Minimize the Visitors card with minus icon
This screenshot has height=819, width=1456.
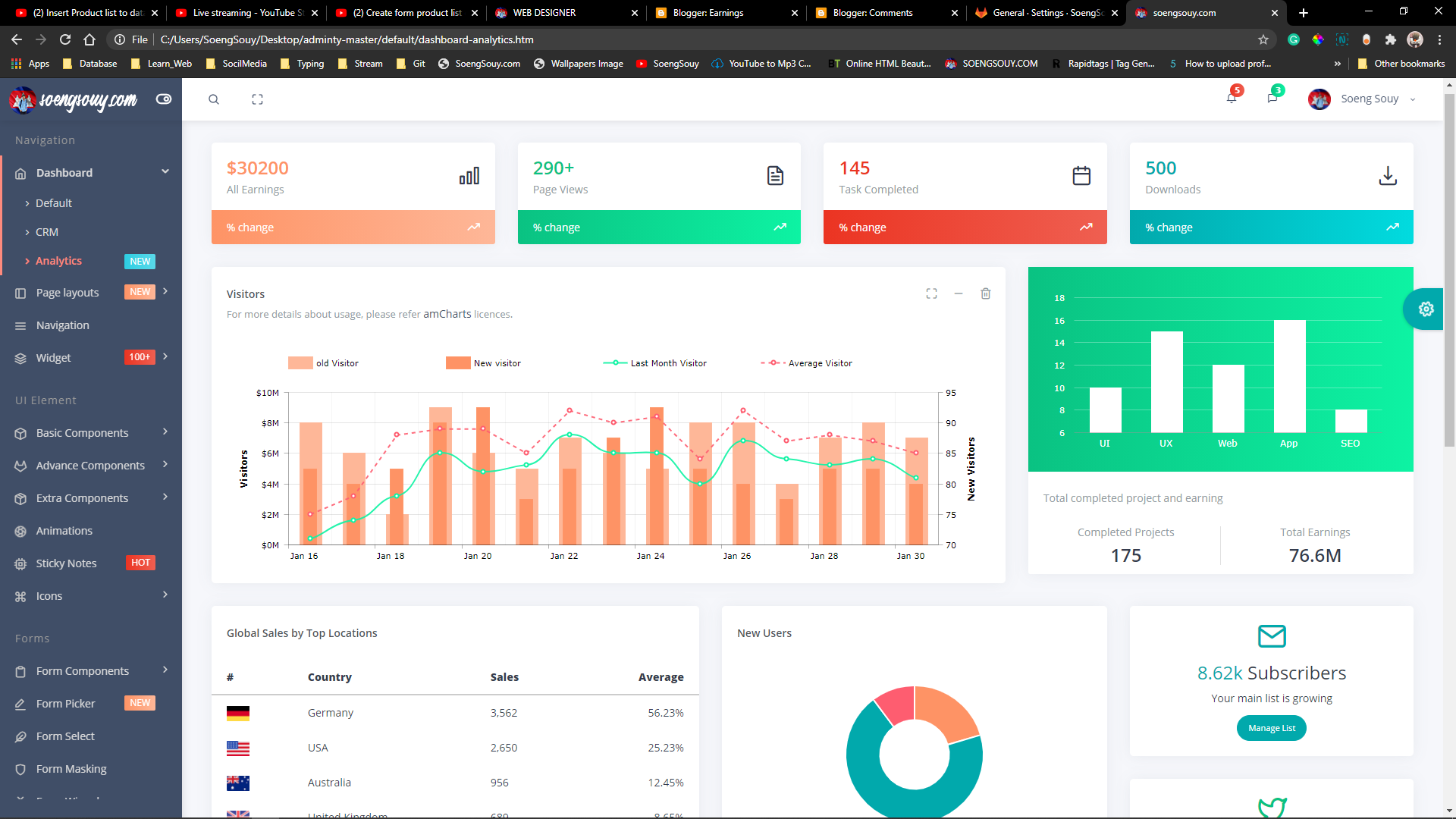coord(959,293)
